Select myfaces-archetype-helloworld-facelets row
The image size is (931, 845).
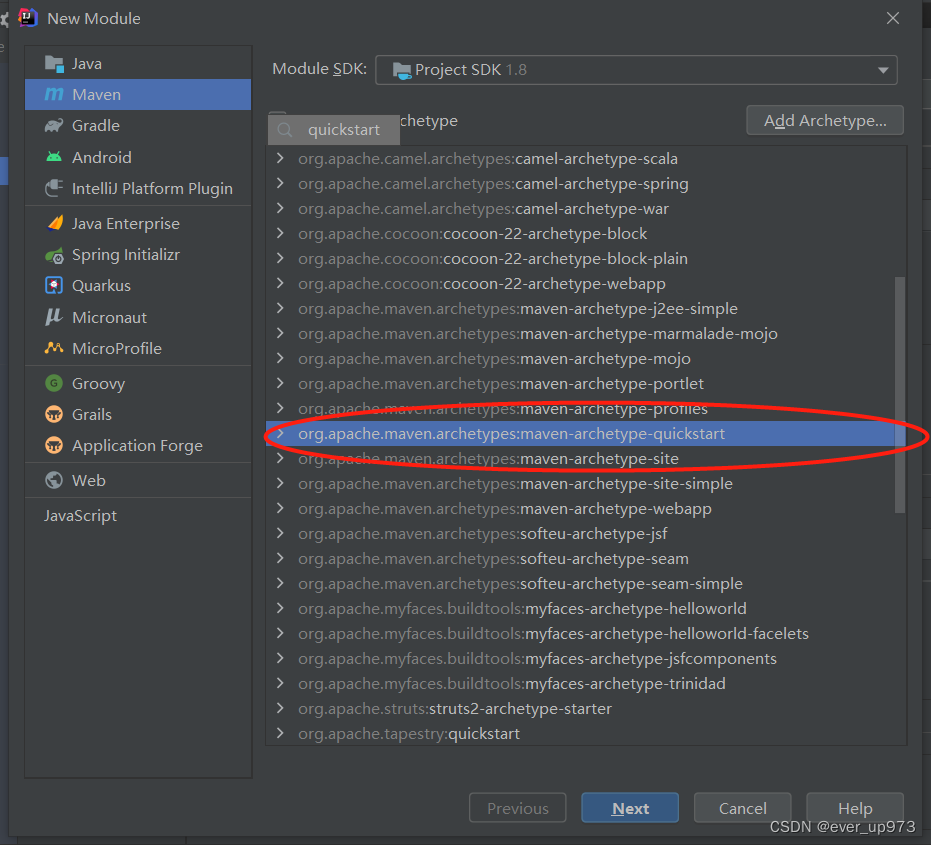point(585,634)
